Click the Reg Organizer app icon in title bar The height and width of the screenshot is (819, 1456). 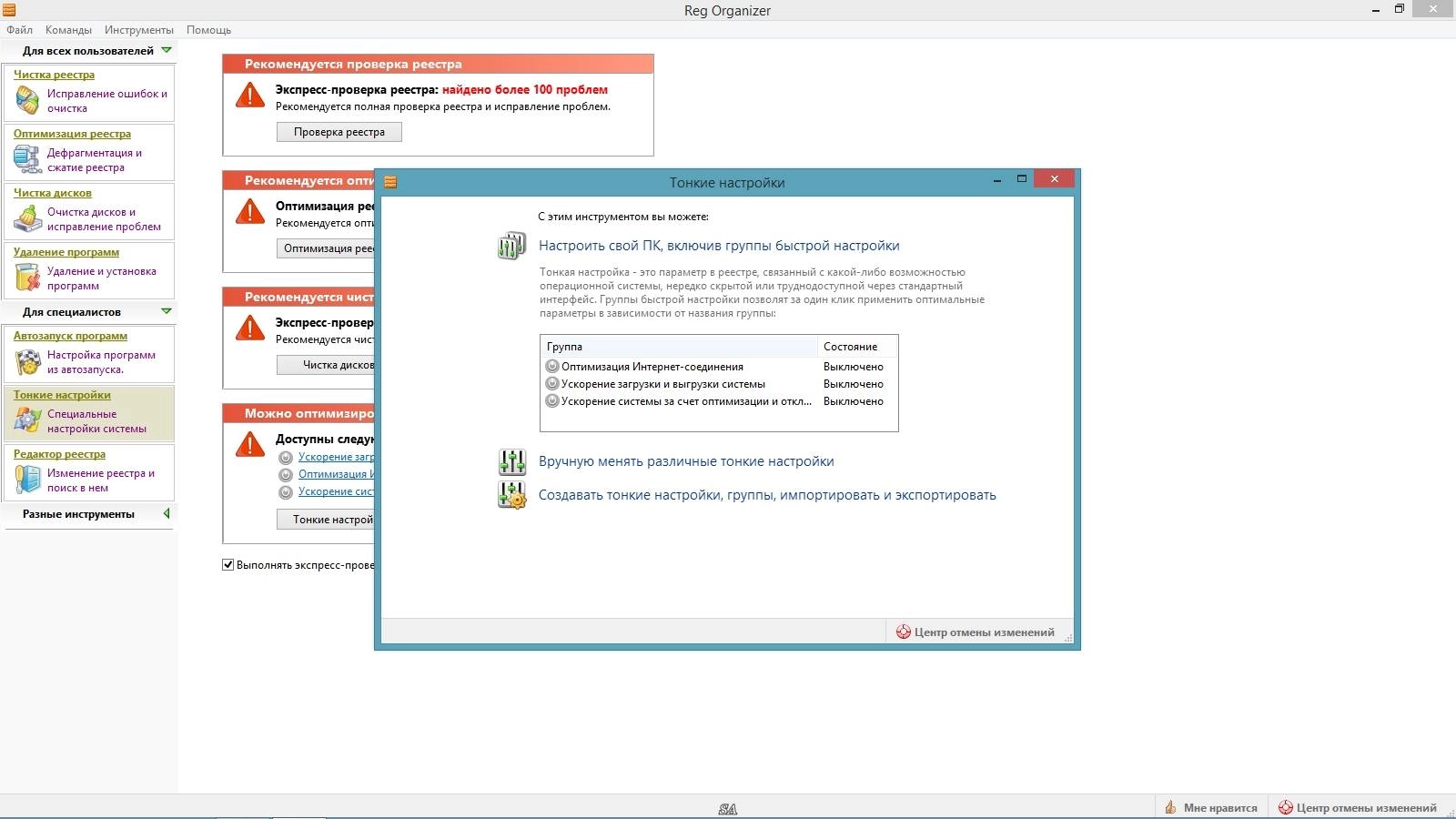9,9
